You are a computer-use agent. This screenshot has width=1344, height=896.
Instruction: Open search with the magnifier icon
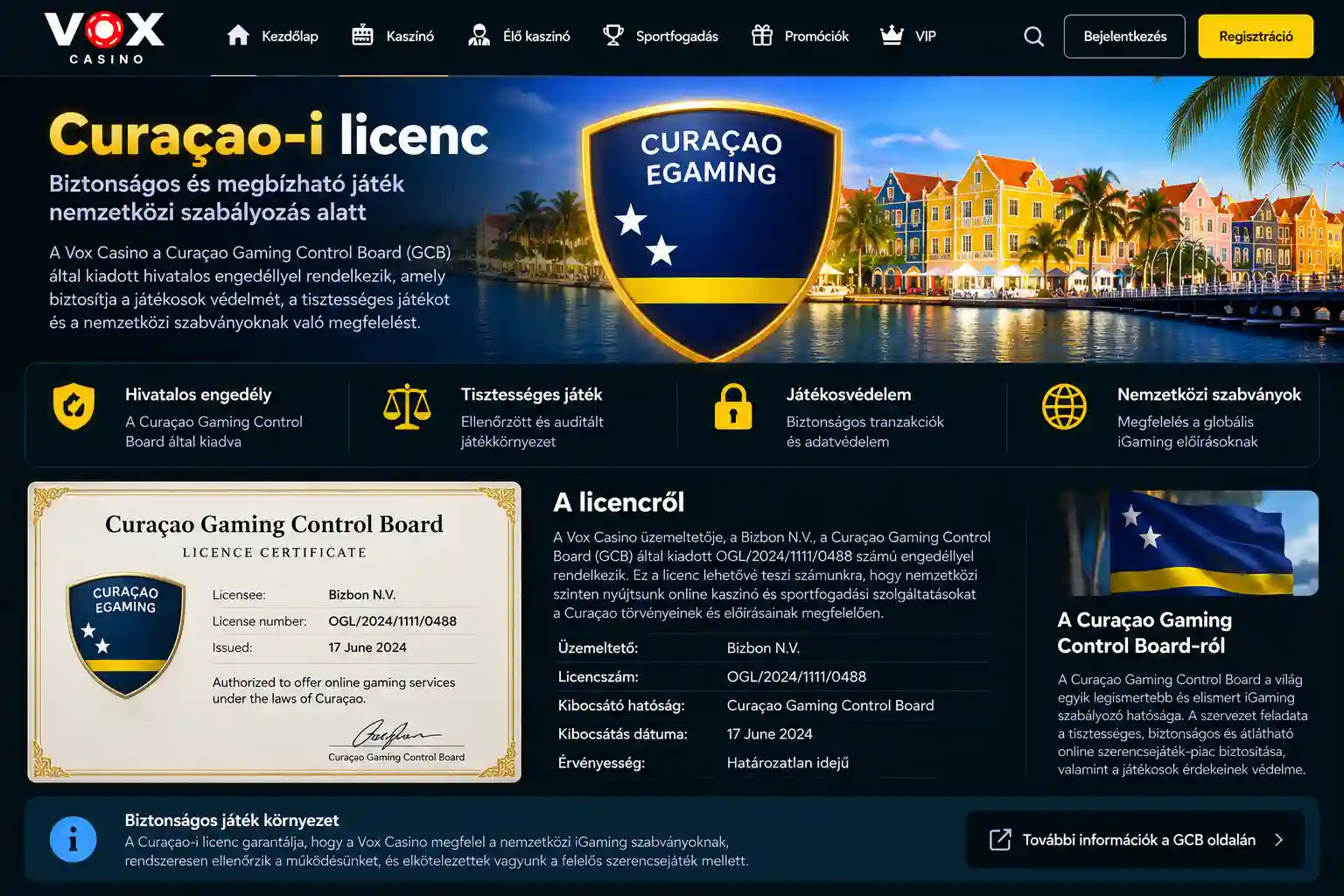[1034, 36]
